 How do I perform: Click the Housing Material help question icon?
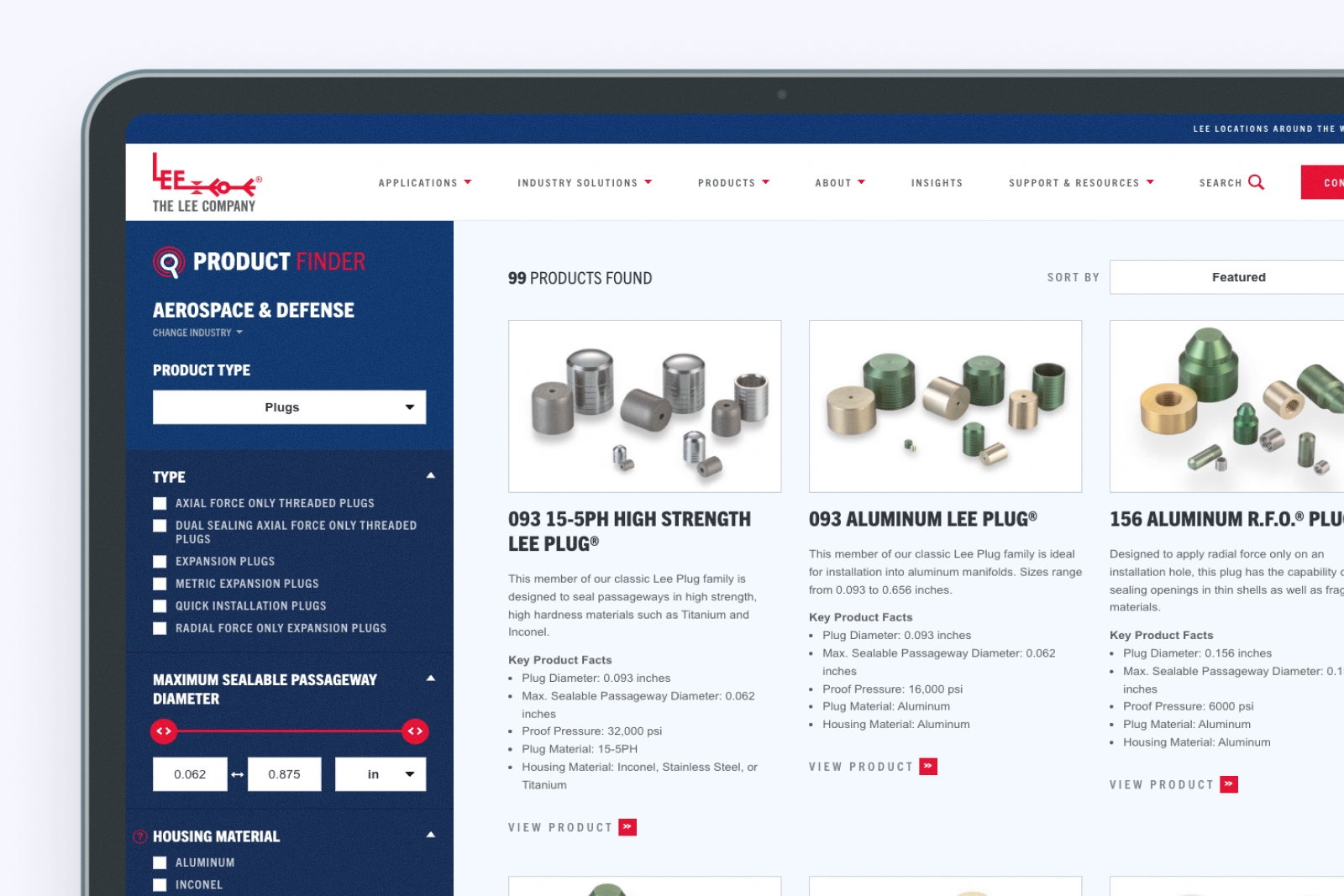140,836
